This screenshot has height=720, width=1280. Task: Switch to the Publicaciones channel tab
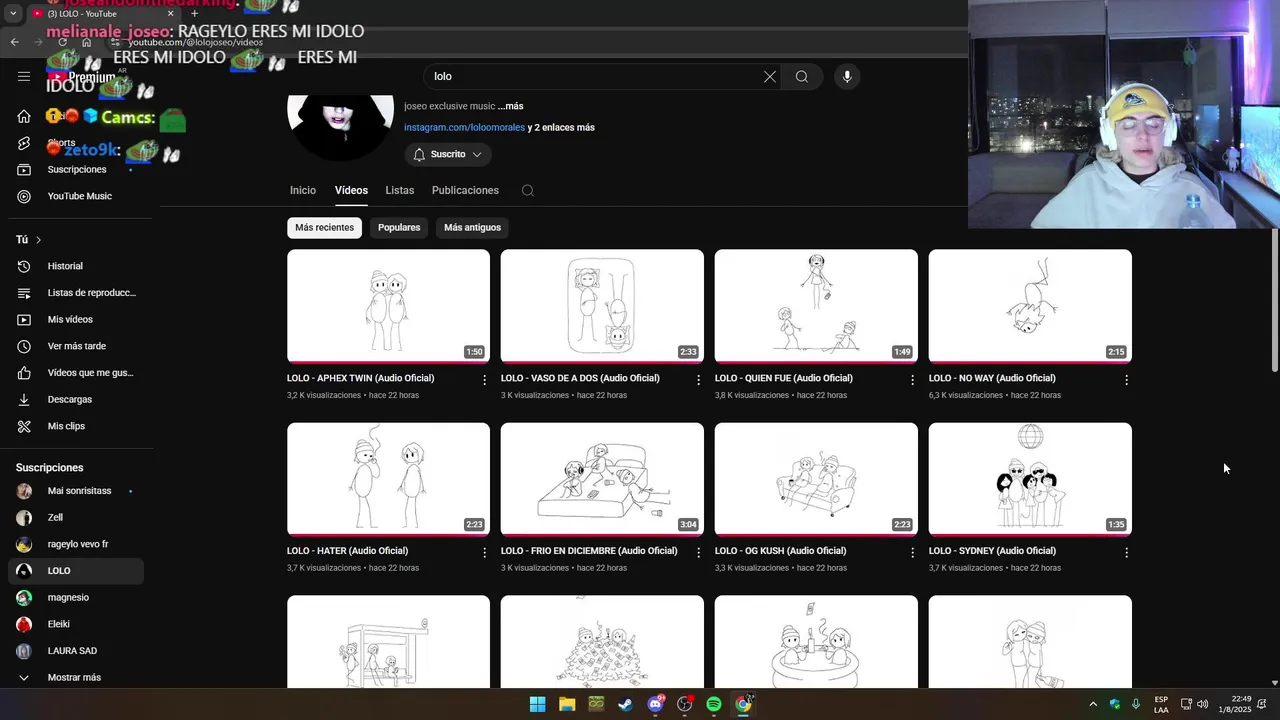(465, 190)
